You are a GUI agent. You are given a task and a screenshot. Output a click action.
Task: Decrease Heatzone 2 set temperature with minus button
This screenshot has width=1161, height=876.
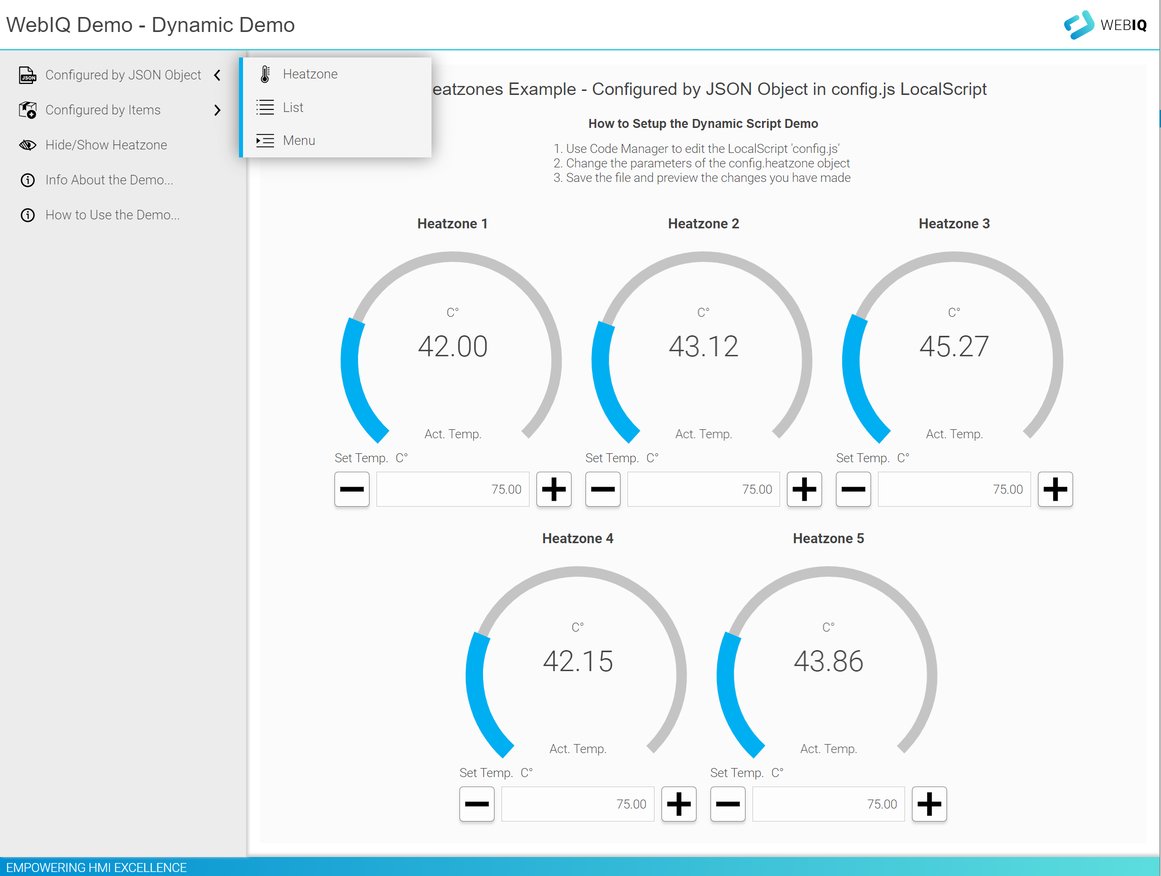pos(602,489)
